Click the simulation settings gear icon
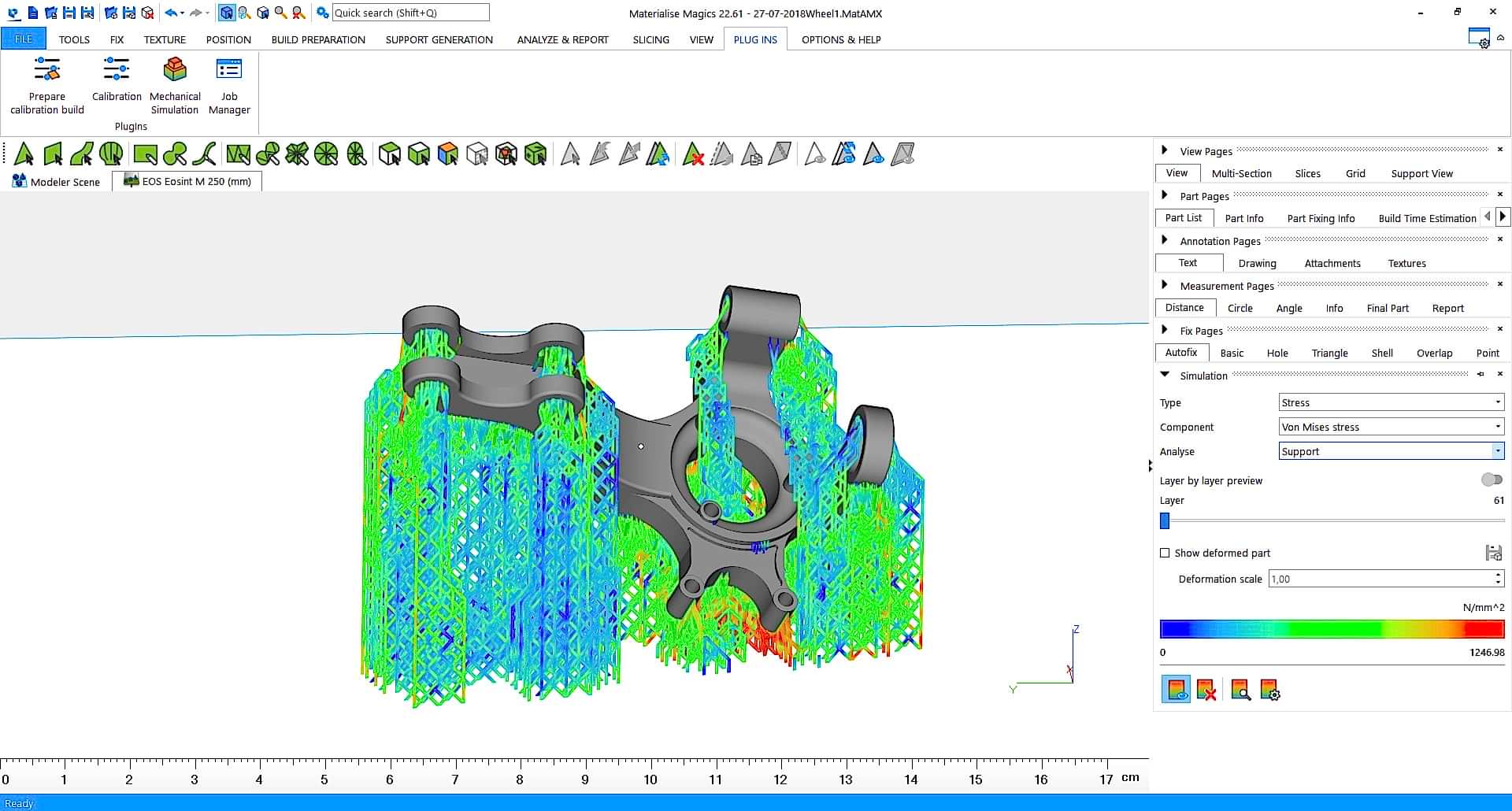 coord(1269,690)
